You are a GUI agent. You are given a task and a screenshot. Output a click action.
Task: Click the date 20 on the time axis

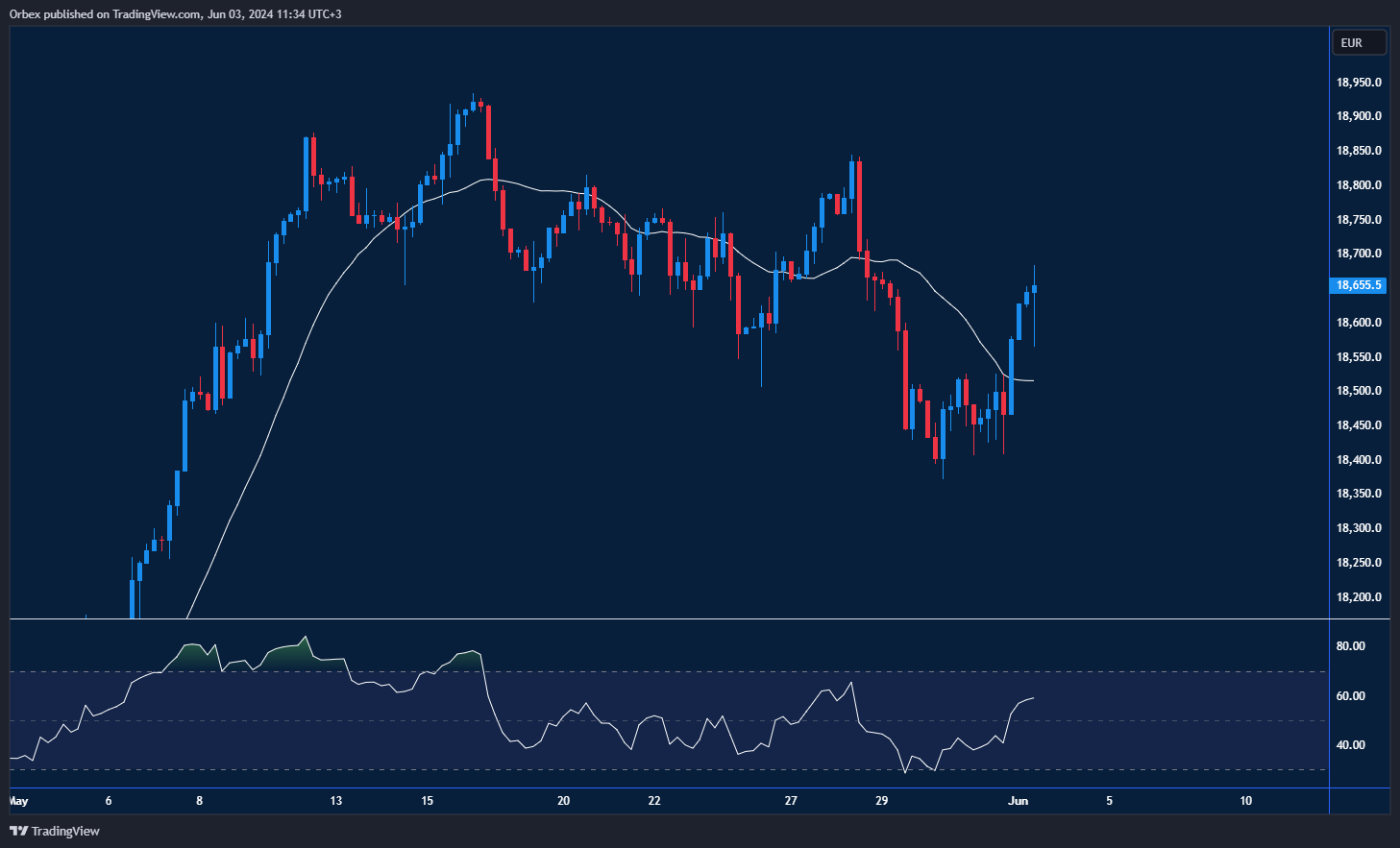coord(563,801)
